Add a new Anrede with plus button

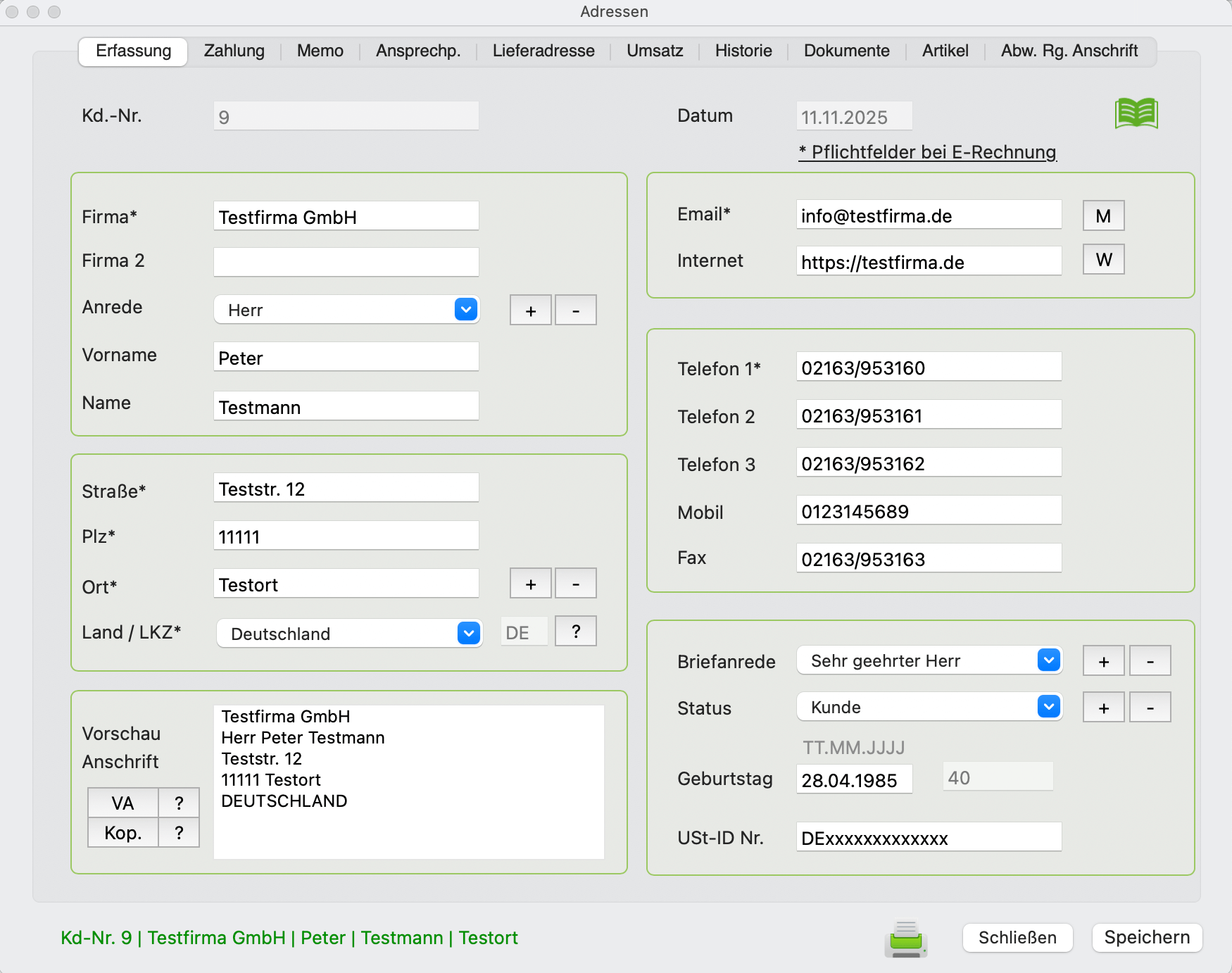tap(530, 310)
